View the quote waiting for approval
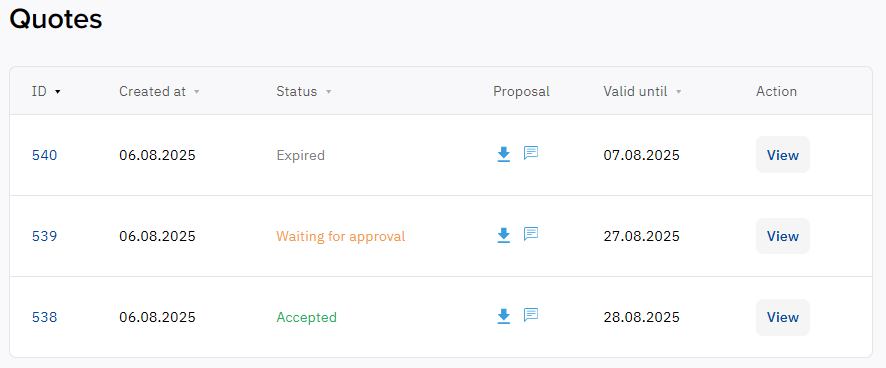The image size is (886, 368). pyautogui.click(x=783, y=236)
